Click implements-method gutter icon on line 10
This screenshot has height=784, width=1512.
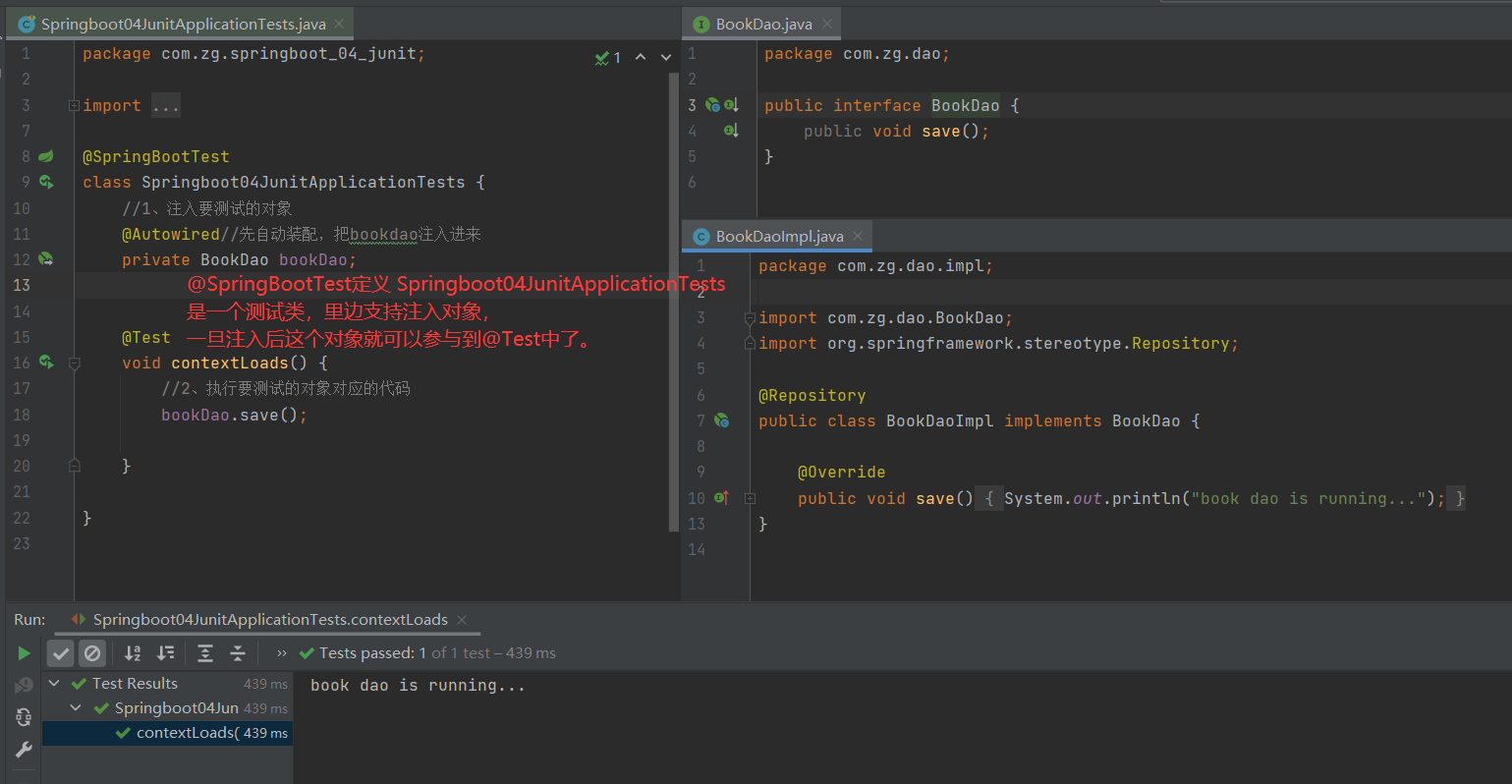pyautogui.click(x=721, y=498)
